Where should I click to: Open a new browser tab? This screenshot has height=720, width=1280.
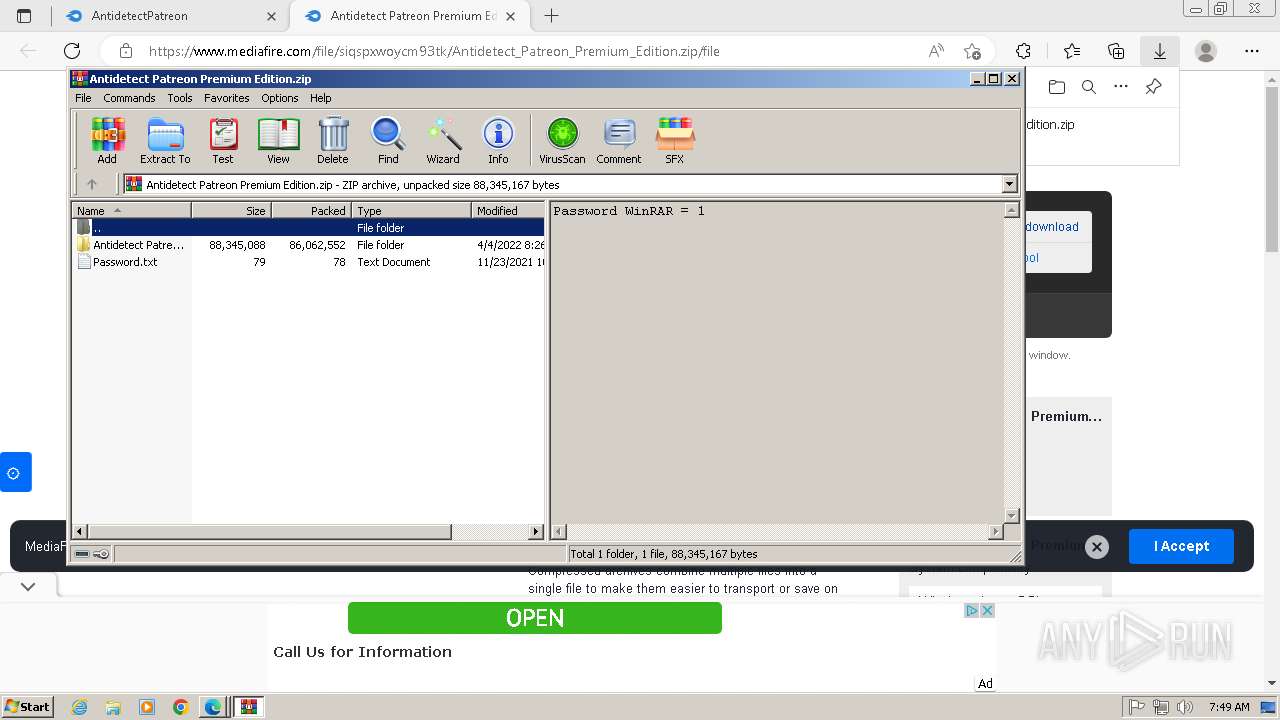click(x=551, y=16)
